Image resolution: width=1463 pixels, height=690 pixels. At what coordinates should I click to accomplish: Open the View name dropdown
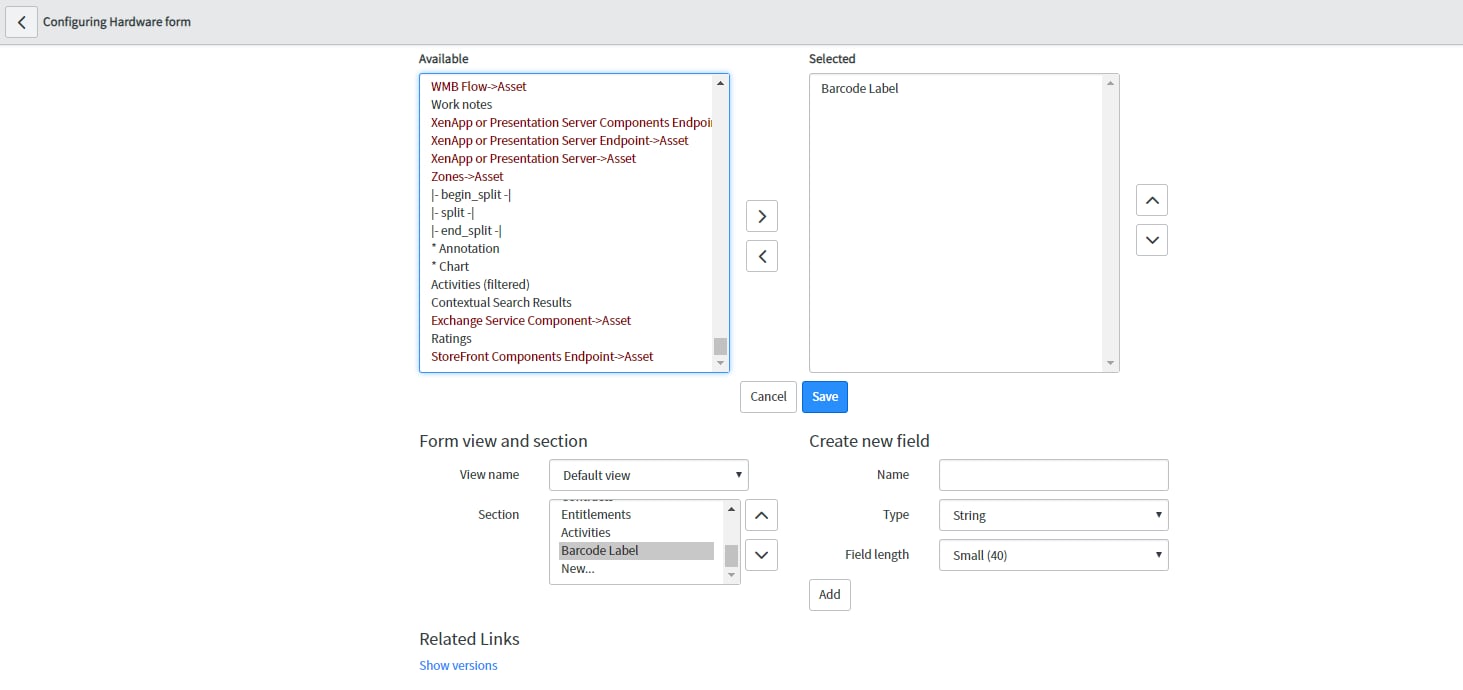tap(647, 474)
